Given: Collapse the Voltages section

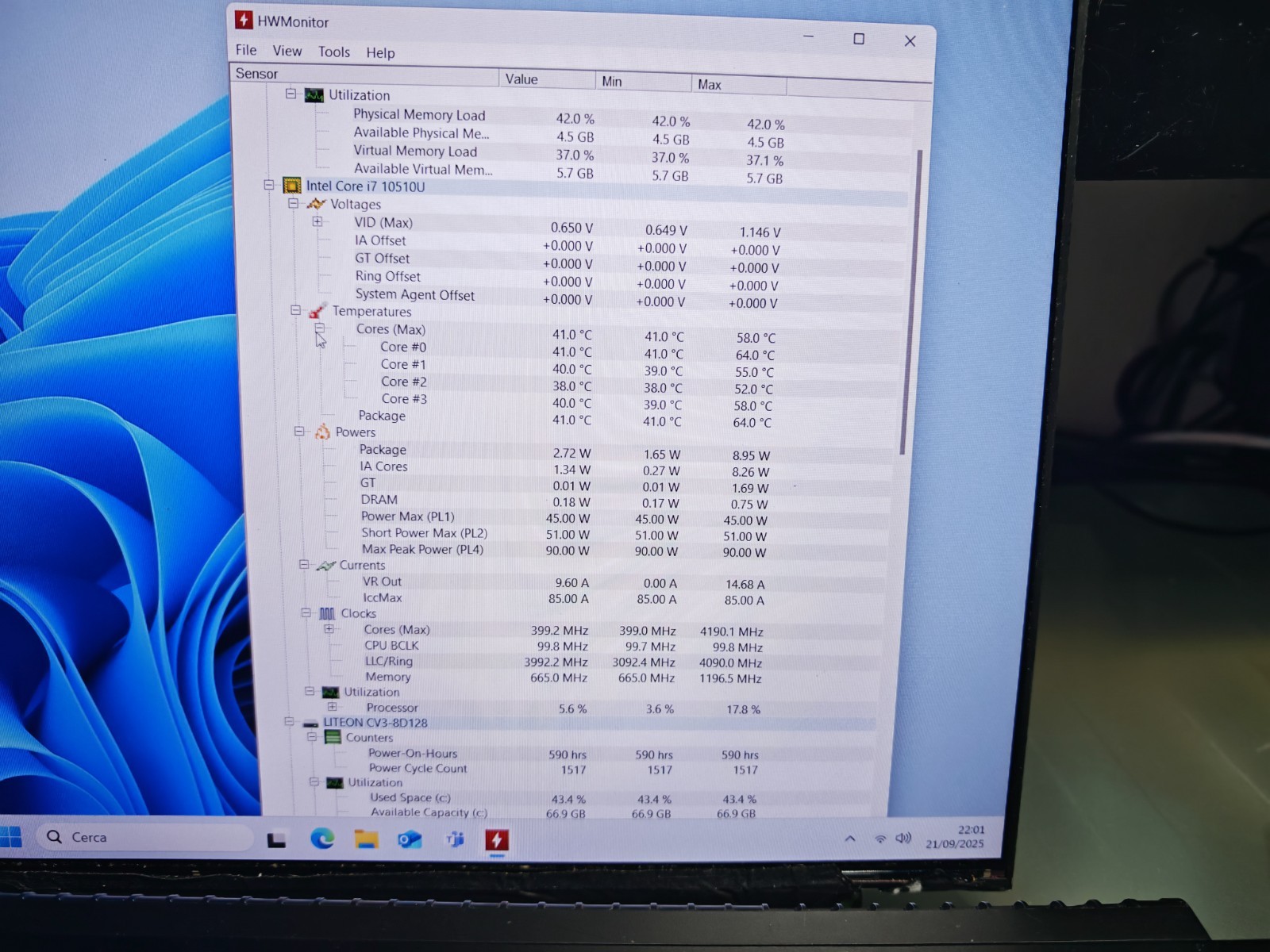Looking at the screenshot, I should pos(293,203).
